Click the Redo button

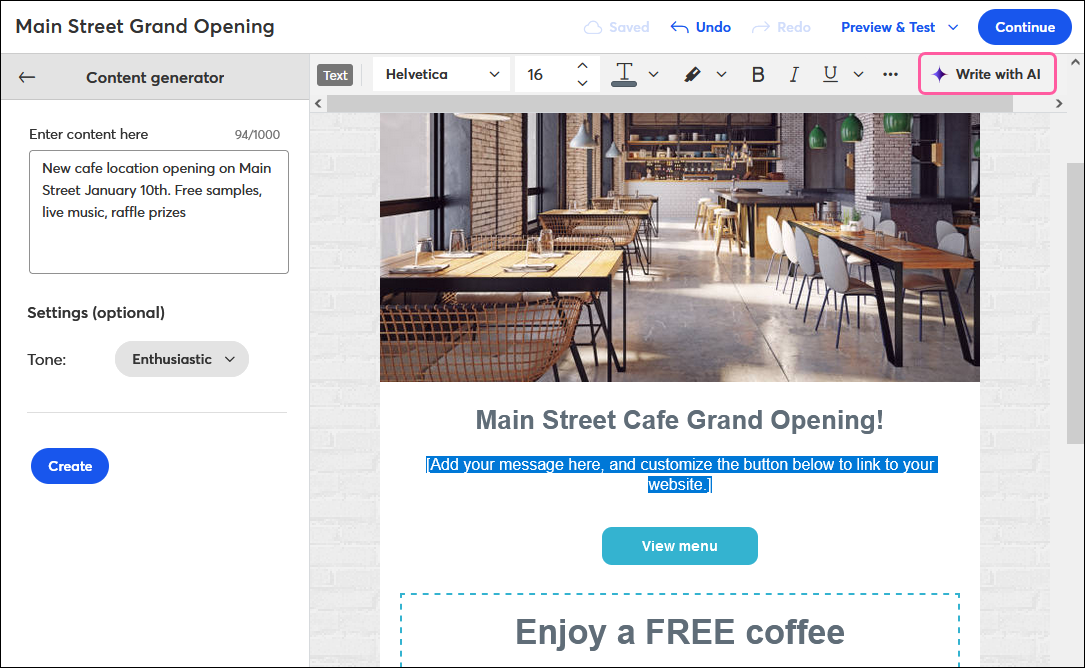[781, 27]
